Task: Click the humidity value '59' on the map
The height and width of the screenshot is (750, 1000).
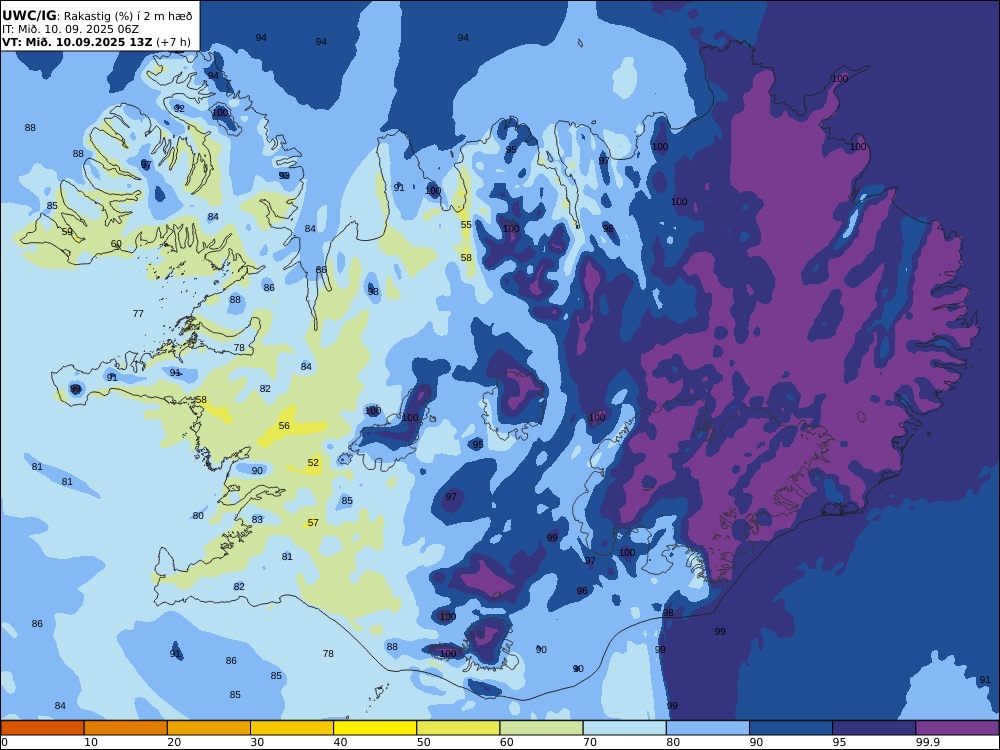Action: click(x=67, y=232)
